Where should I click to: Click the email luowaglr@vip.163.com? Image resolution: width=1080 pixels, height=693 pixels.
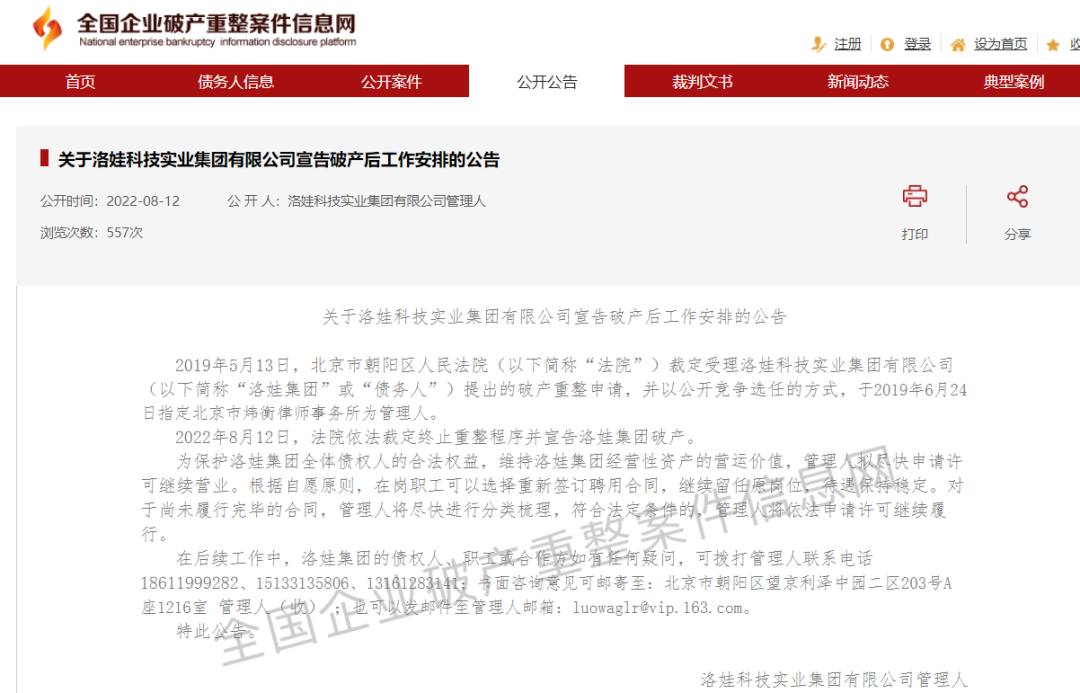click(x=657, y=608)
